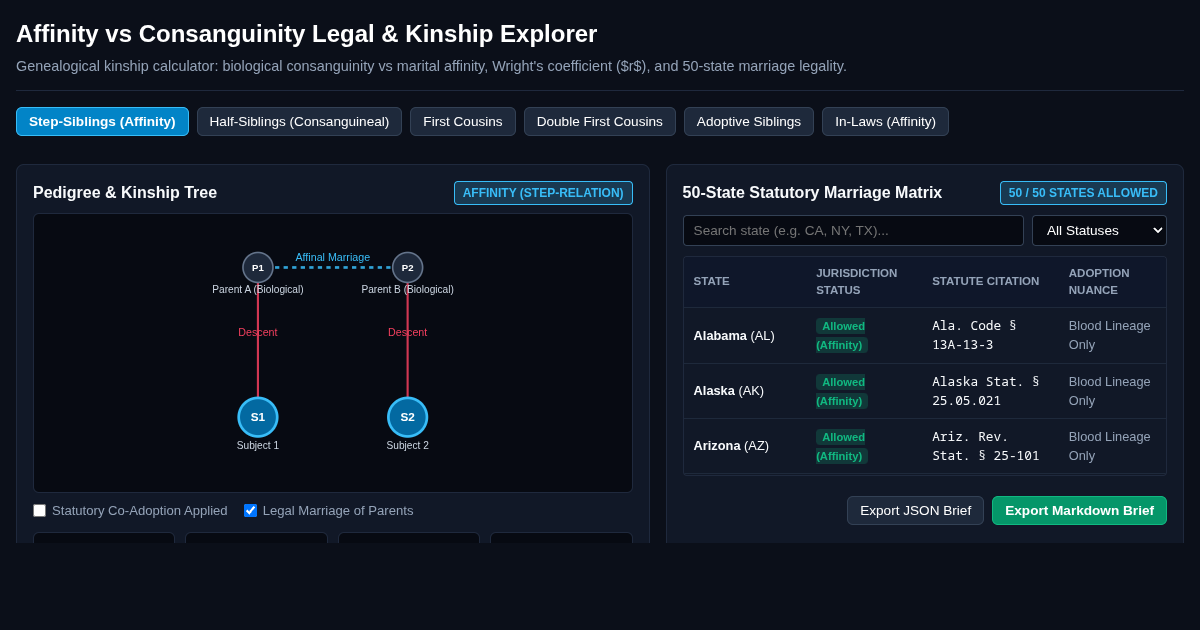The width and height of the screenshot is (1200, 630).
Task: Select the Alaska (AK) row
Action: (925, 391)
